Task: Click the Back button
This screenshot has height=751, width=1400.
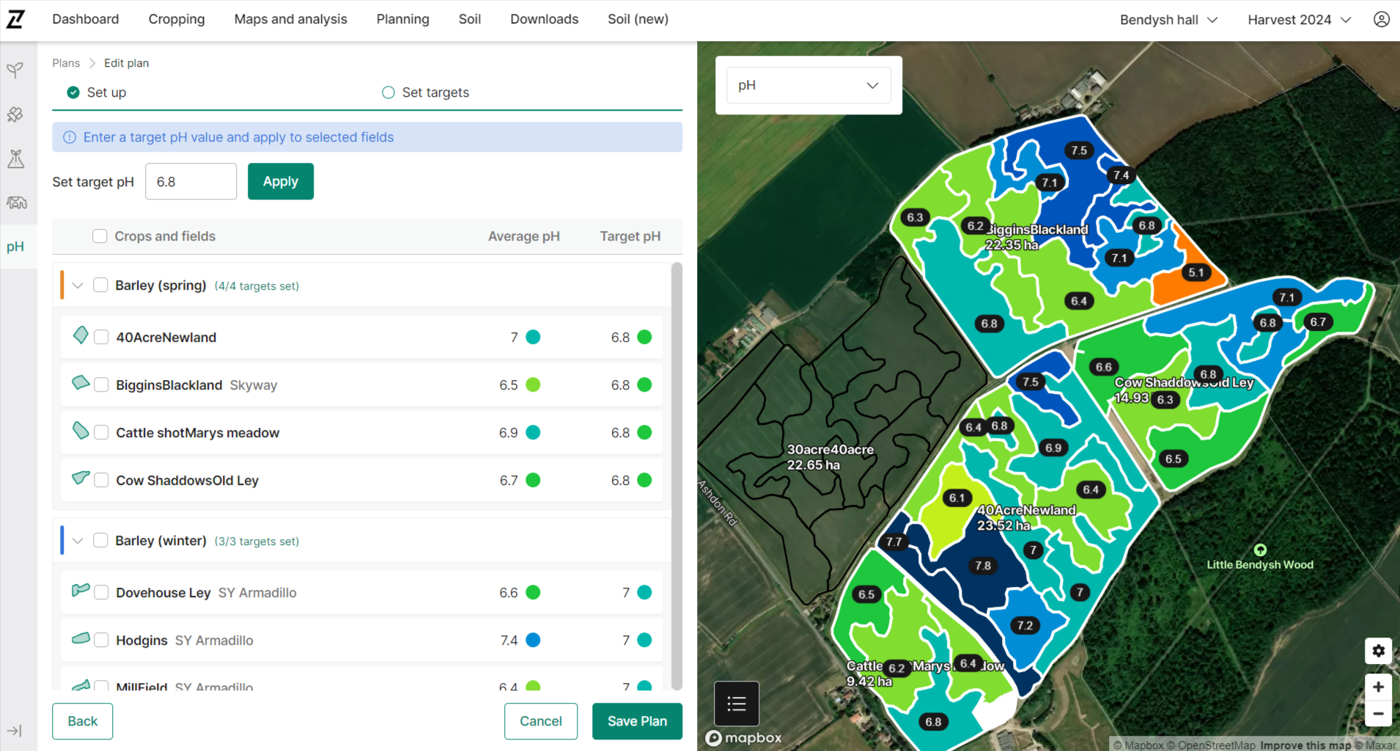Action: click(83, 721)
